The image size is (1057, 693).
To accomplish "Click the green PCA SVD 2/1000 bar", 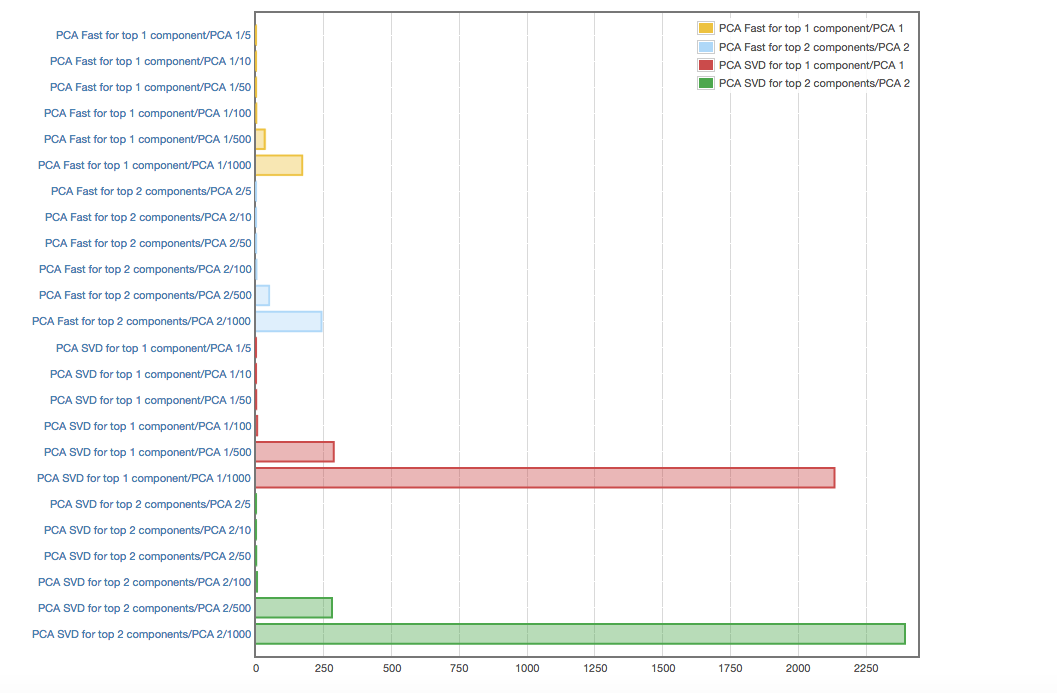I will tap(580, 634).
